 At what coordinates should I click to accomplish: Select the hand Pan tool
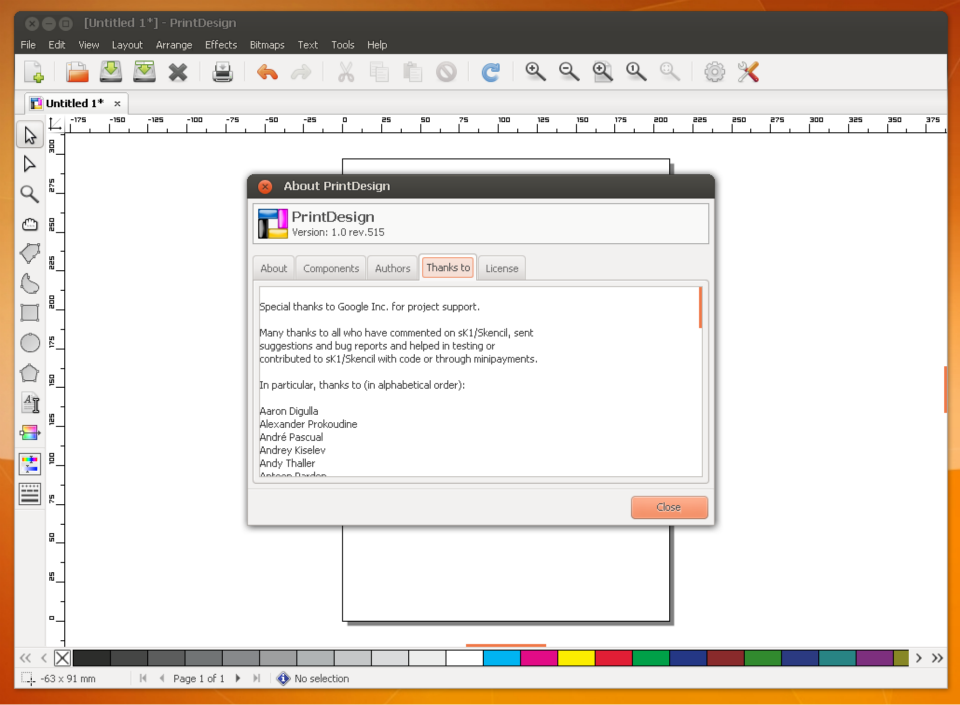tap(29, 224)
